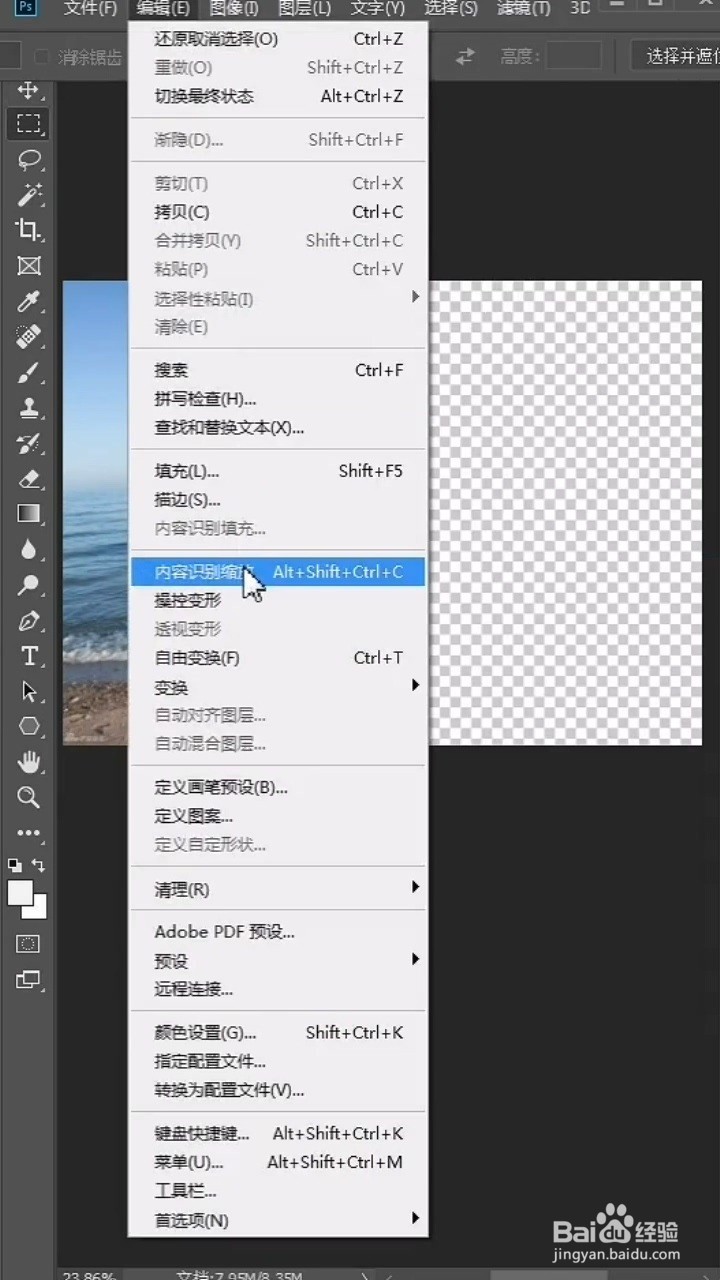Viewport: 720px width, 1280px height.
Task: Choose 填充(L)... menu item
Action: pyautogui.click(x=278, y=471)
